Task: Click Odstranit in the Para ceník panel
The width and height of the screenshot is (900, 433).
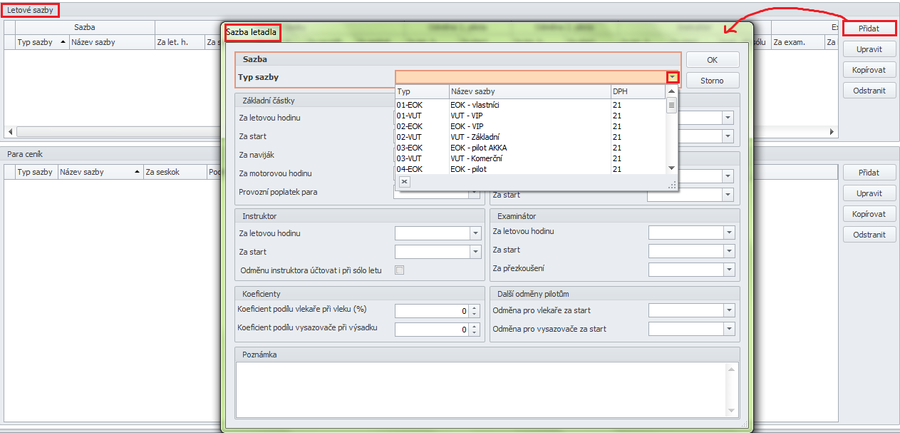Action: pos(868,235)
